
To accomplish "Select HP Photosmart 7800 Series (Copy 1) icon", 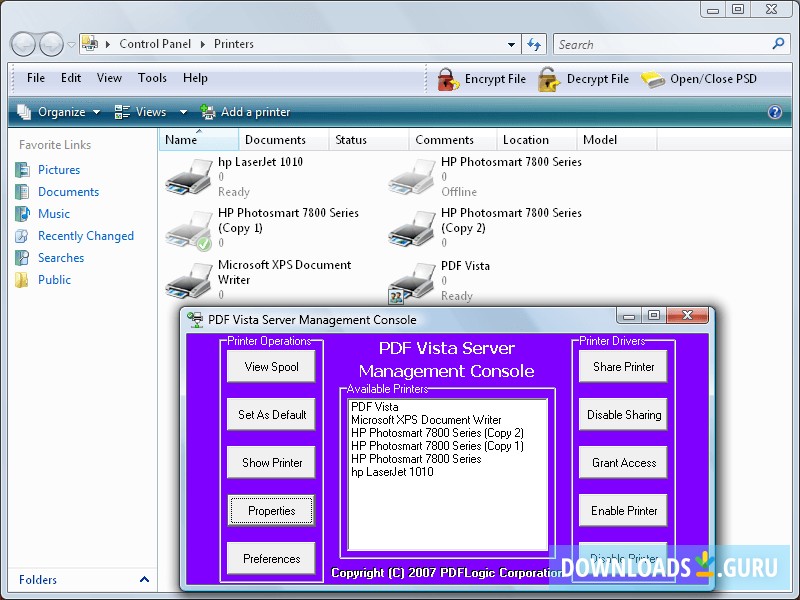I will click(189, 230).
